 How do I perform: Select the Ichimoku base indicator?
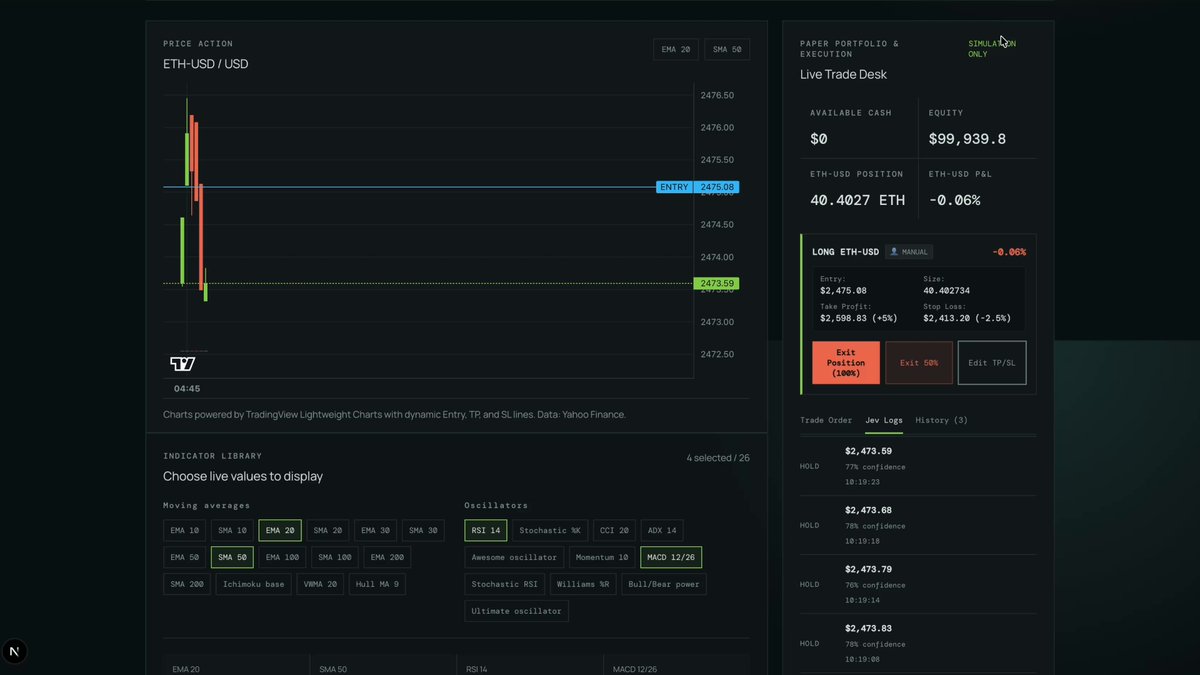254,584
